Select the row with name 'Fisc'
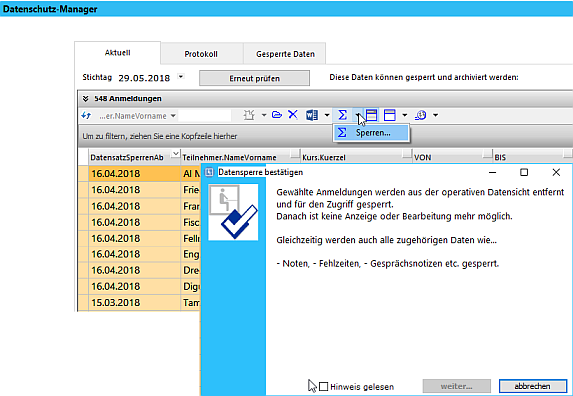573x396 pixels. [139, 222]
